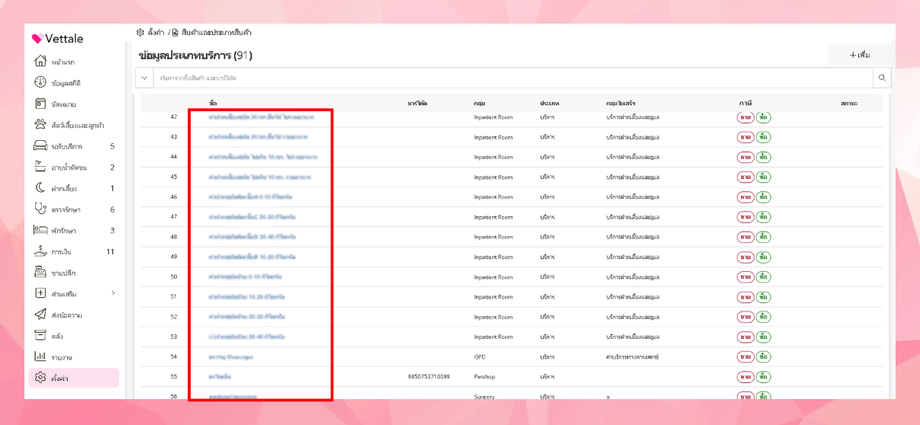Screen dimensions: 920x425
Task: Open the service name link in row 49
Action: [x=252, y=257]
